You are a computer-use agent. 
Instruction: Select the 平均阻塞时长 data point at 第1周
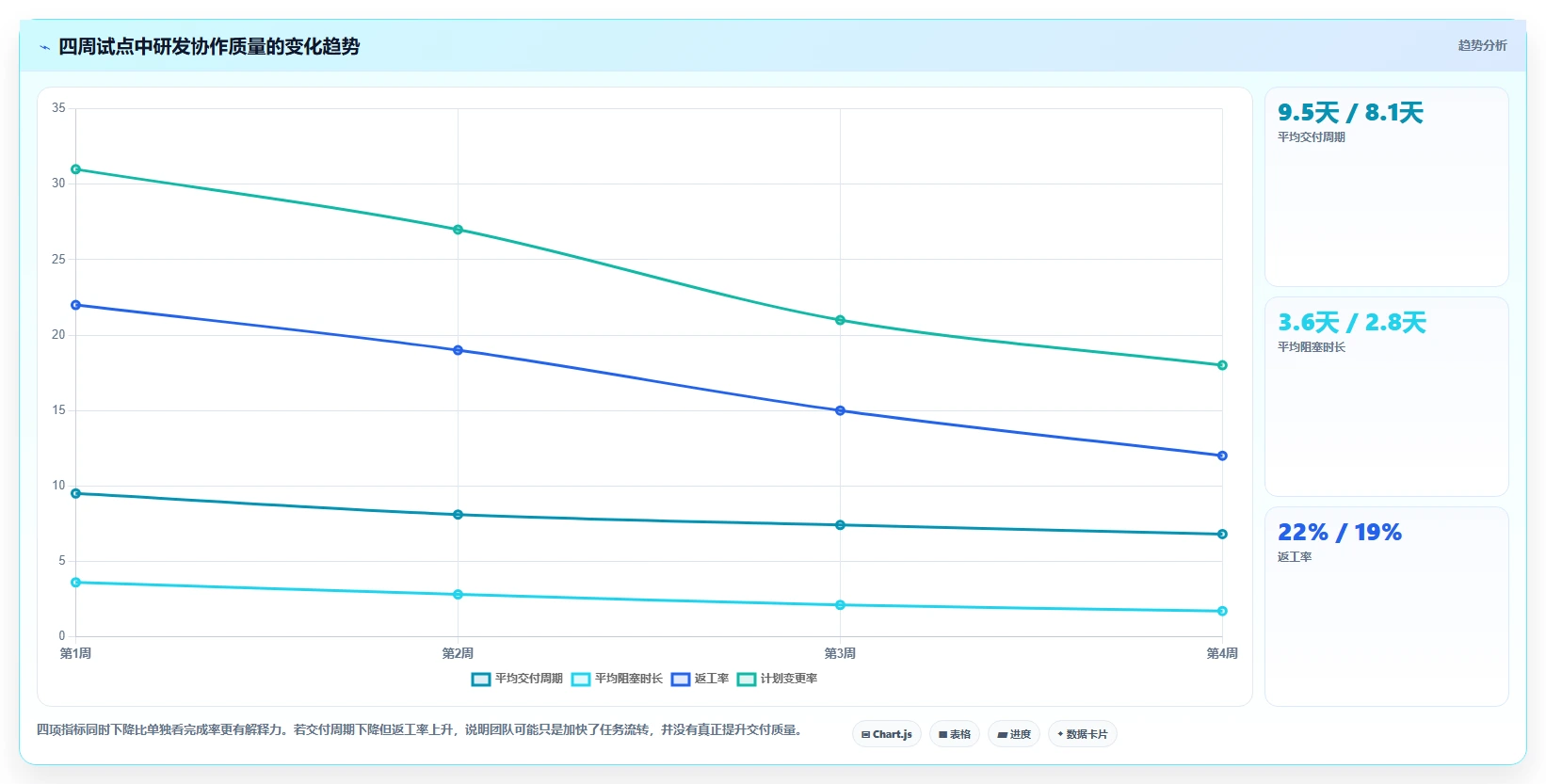[76, 583]
